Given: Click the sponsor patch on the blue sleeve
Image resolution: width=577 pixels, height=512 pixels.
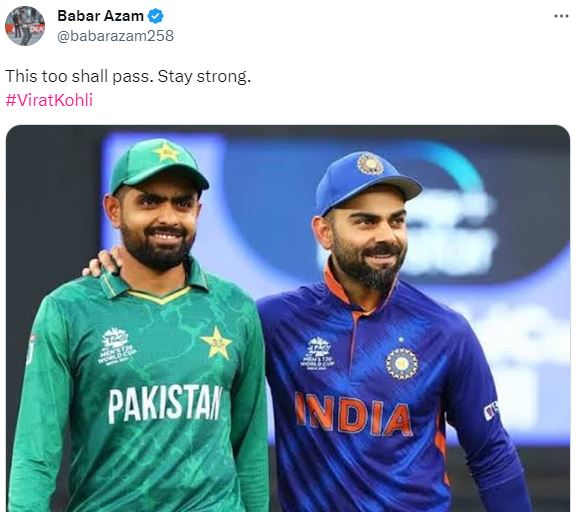Looking at the screenshot, I should click(491, 410).
